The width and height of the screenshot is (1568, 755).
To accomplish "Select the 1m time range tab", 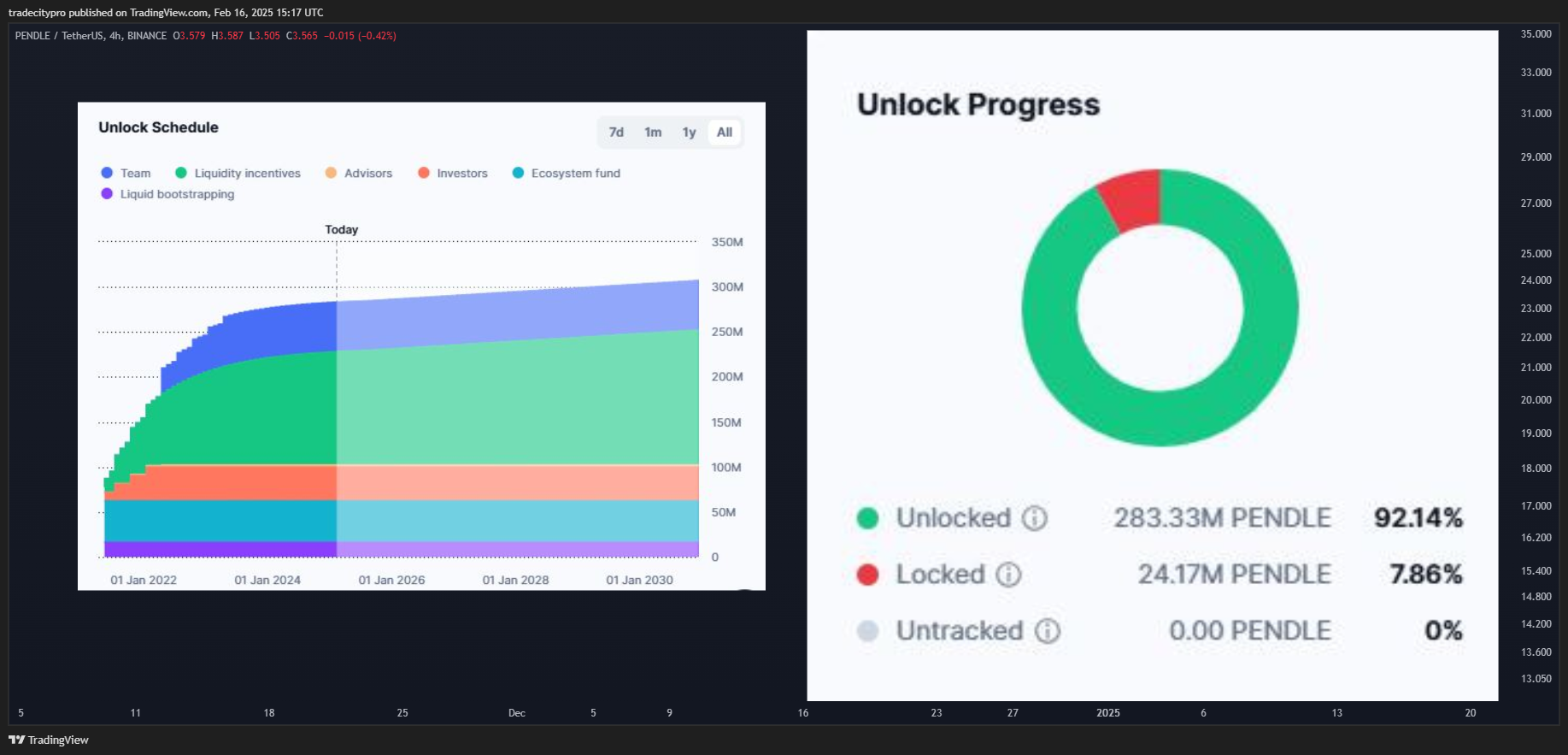I will 653,133.
